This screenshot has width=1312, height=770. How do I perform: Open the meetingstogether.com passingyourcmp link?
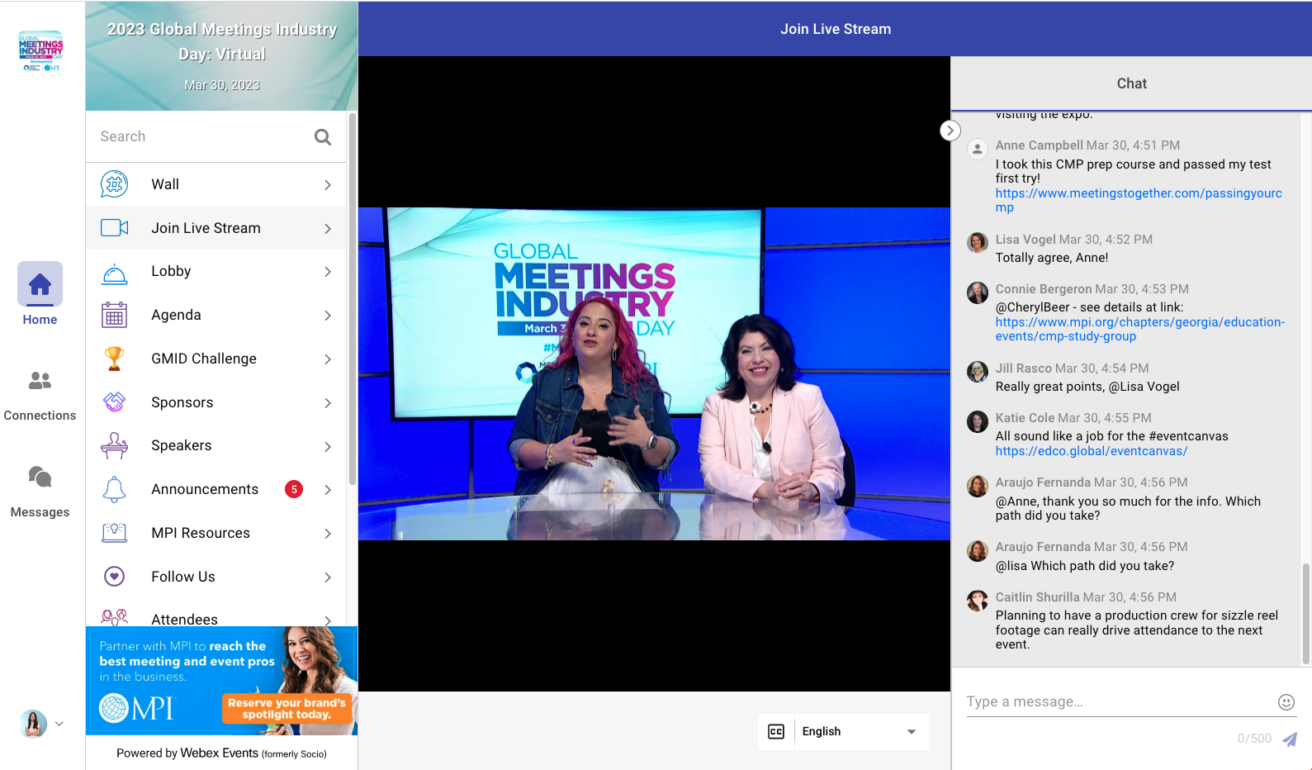coord(1138,200)
